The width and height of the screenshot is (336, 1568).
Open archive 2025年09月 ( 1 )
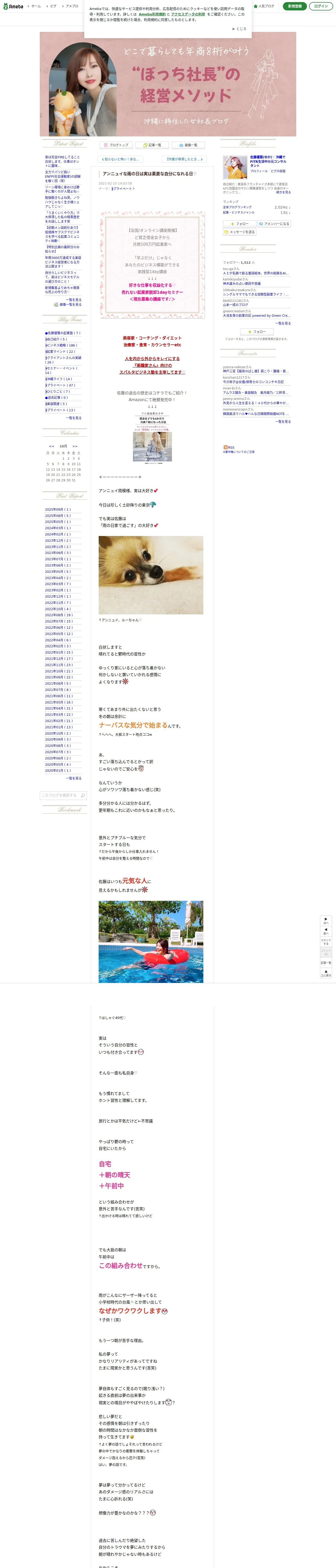(58, 510)
